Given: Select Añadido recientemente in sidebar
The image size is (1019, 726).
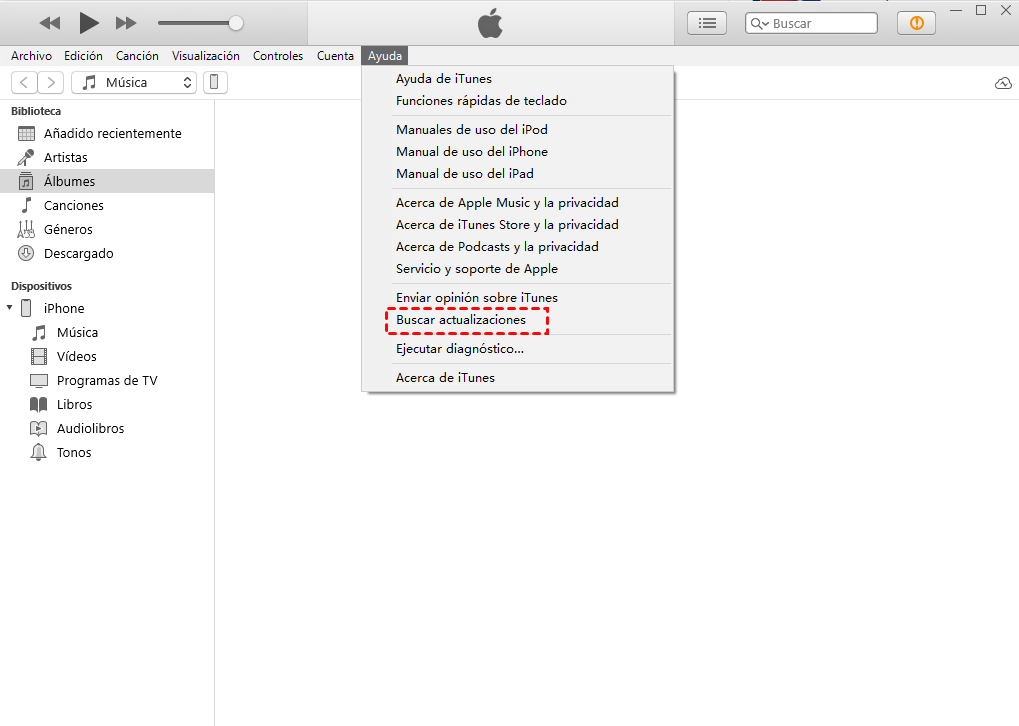Looking at the screenshot, I should (112, 133).
